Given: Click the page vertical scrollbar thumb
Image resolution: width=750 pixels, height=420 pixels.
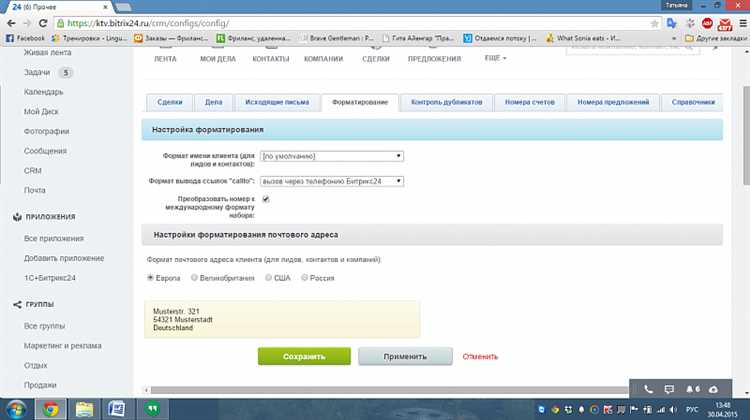Looking at the screenshot, I should [x=746, y=135].
